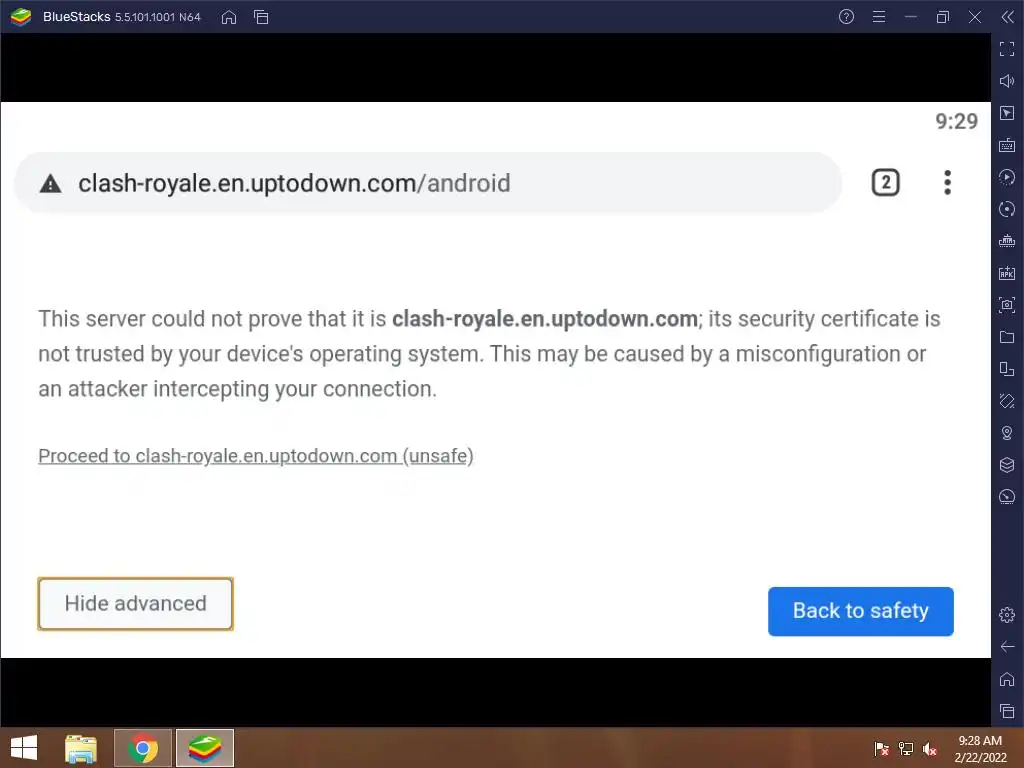Open the multi-window icon in title bar
1024x768 pixels.
tap(261, 17)
